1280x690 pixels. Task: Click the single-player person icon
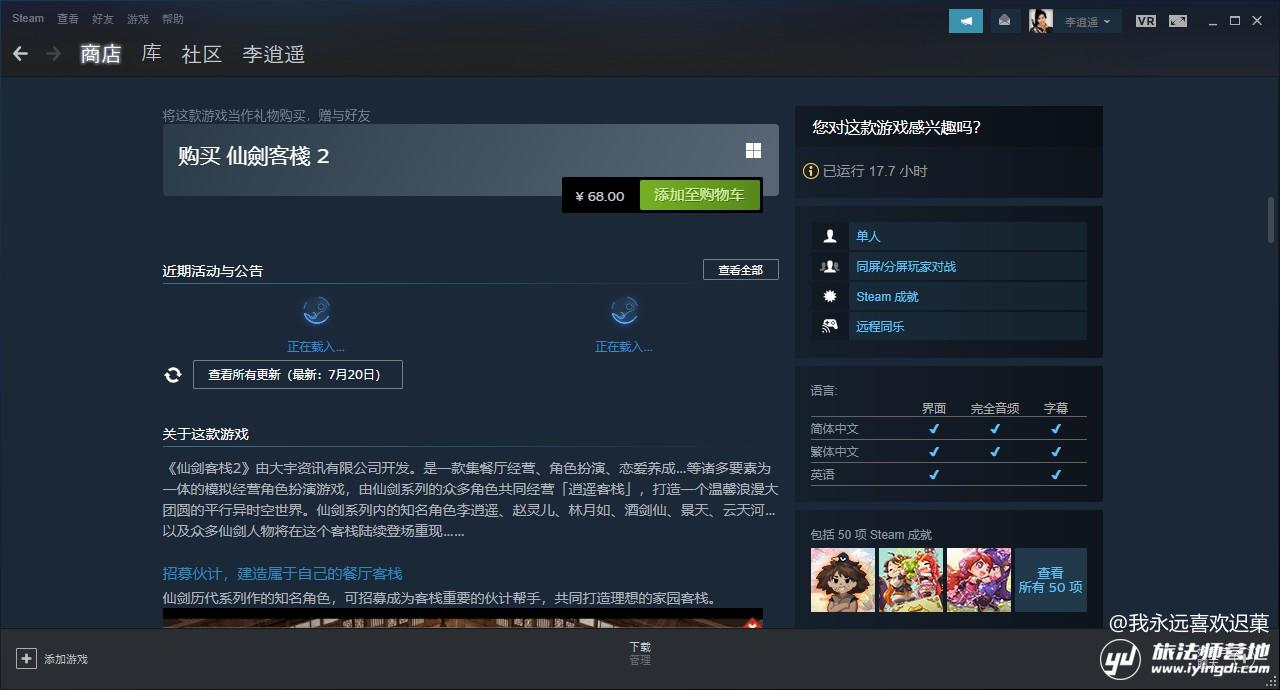[829, 236]
